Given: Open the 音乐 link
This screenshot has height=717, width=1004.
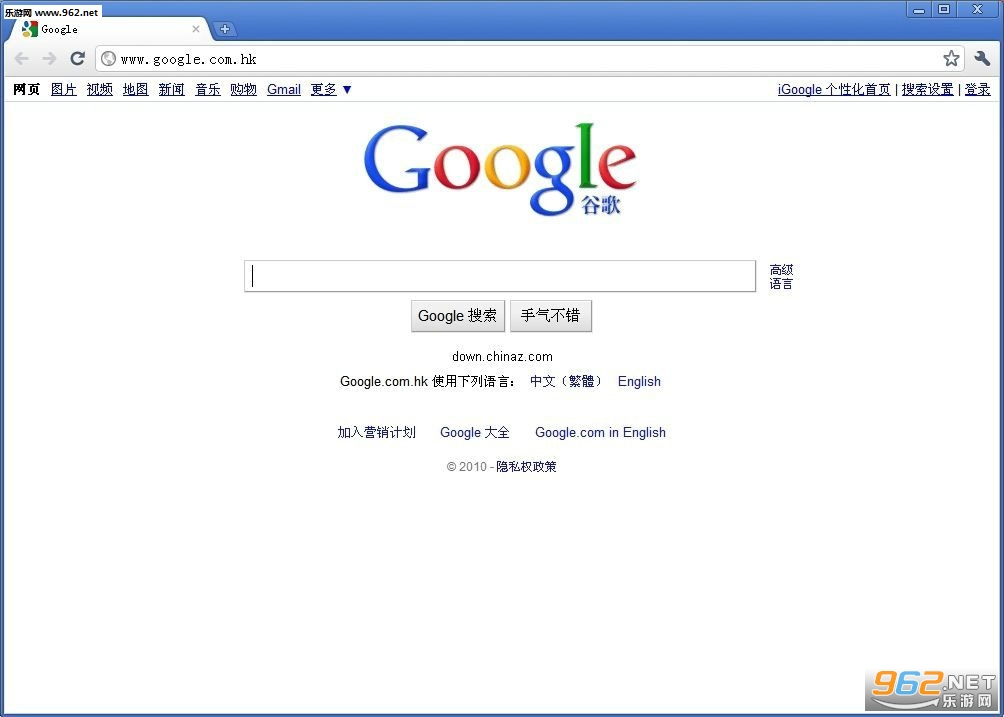Looking at the screenshot, I should [x=207, y=90].
